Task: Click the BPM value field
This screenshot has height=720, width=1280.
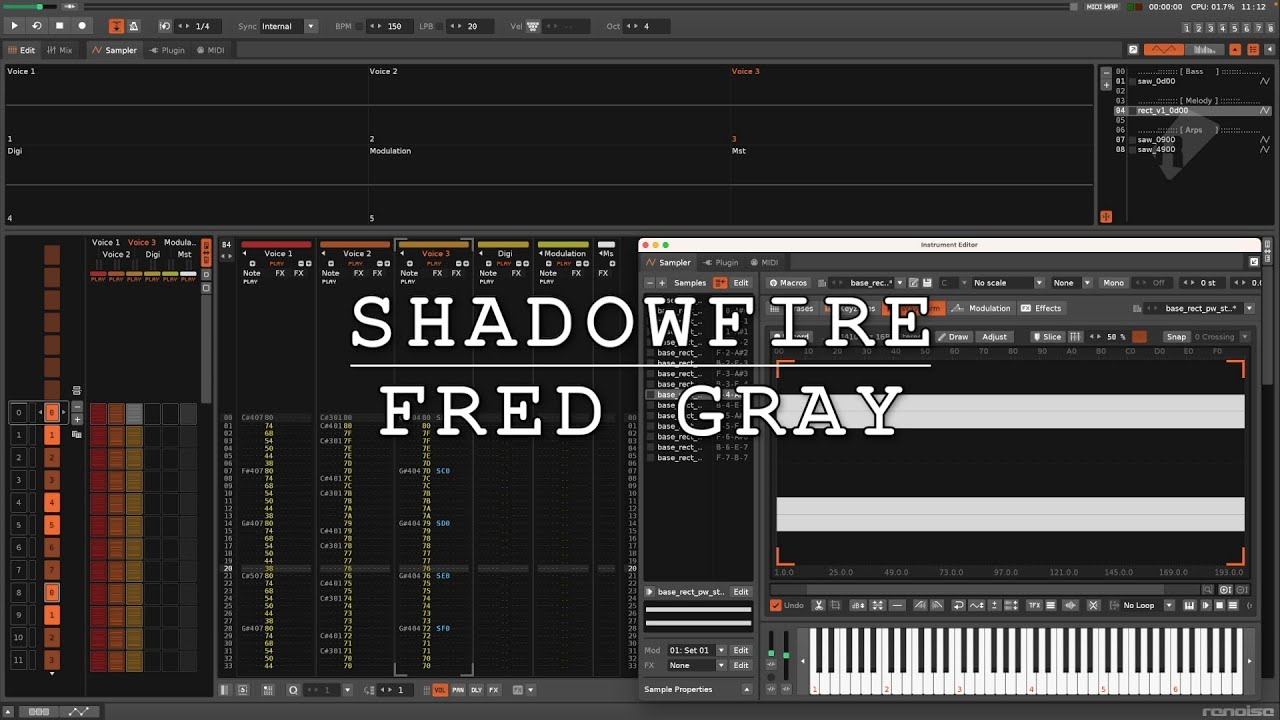Action: point(388,26)
